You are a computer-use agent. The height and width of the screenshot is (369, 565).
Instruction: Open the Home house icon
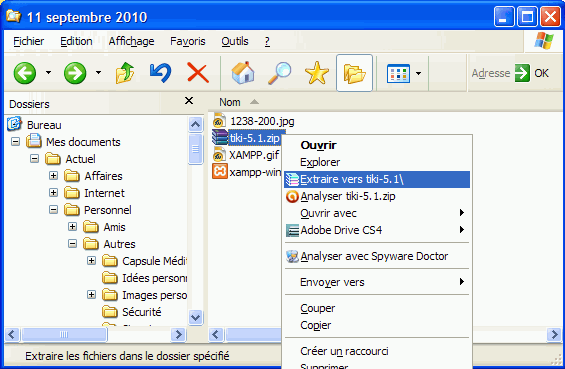[x=243, y=73]
